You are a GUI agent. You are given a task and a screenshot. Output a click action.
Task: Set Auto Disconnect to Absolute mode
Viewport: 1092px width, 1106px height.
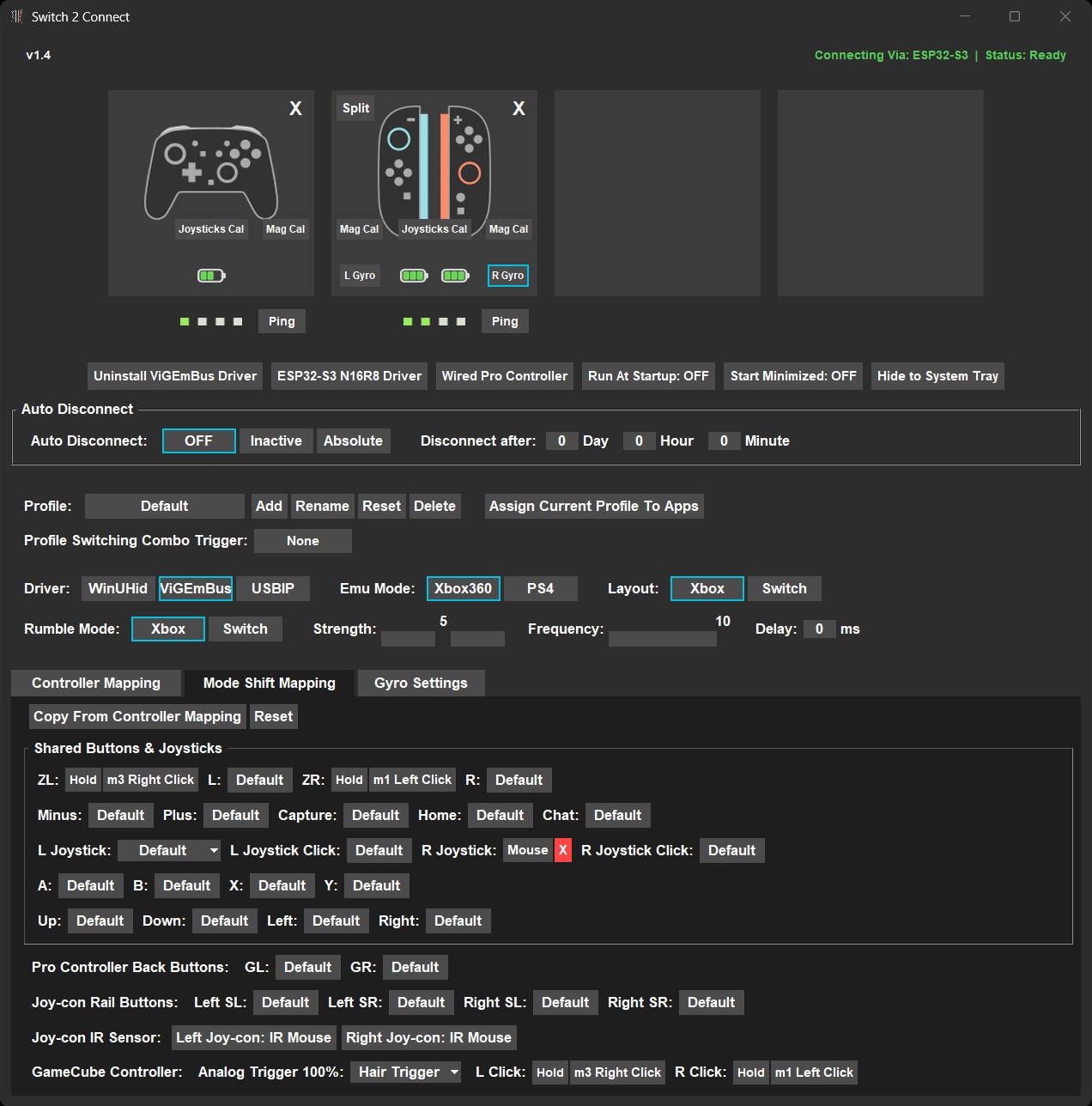coord(353,441)
